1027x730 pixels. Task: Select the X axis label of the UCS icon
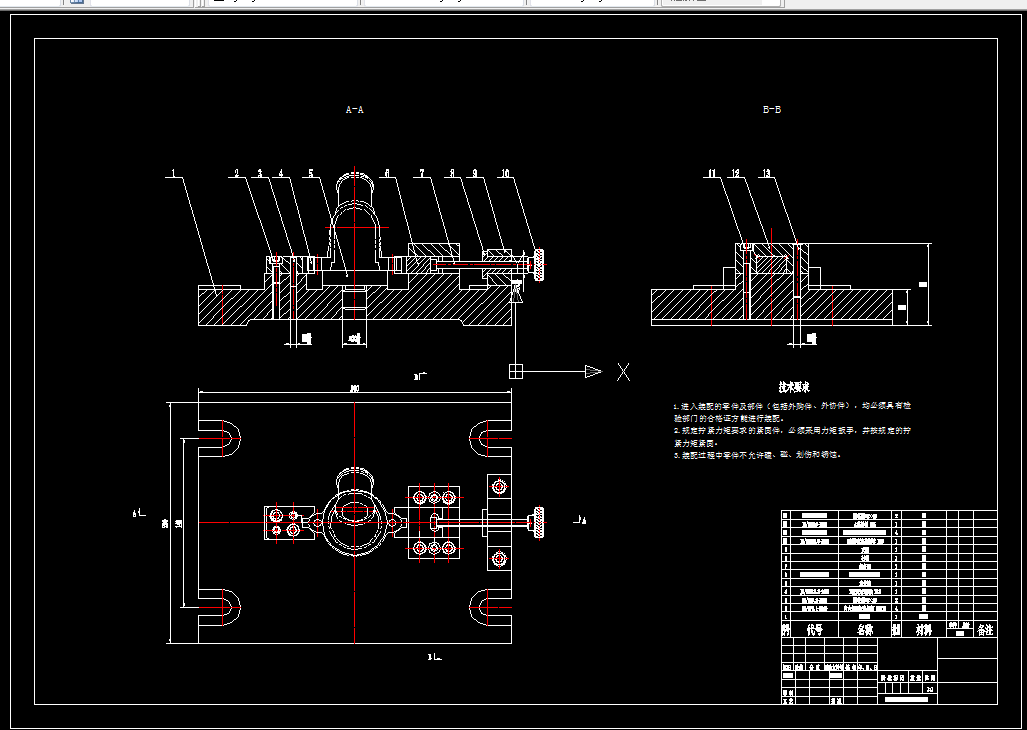[x=624, y=372]
